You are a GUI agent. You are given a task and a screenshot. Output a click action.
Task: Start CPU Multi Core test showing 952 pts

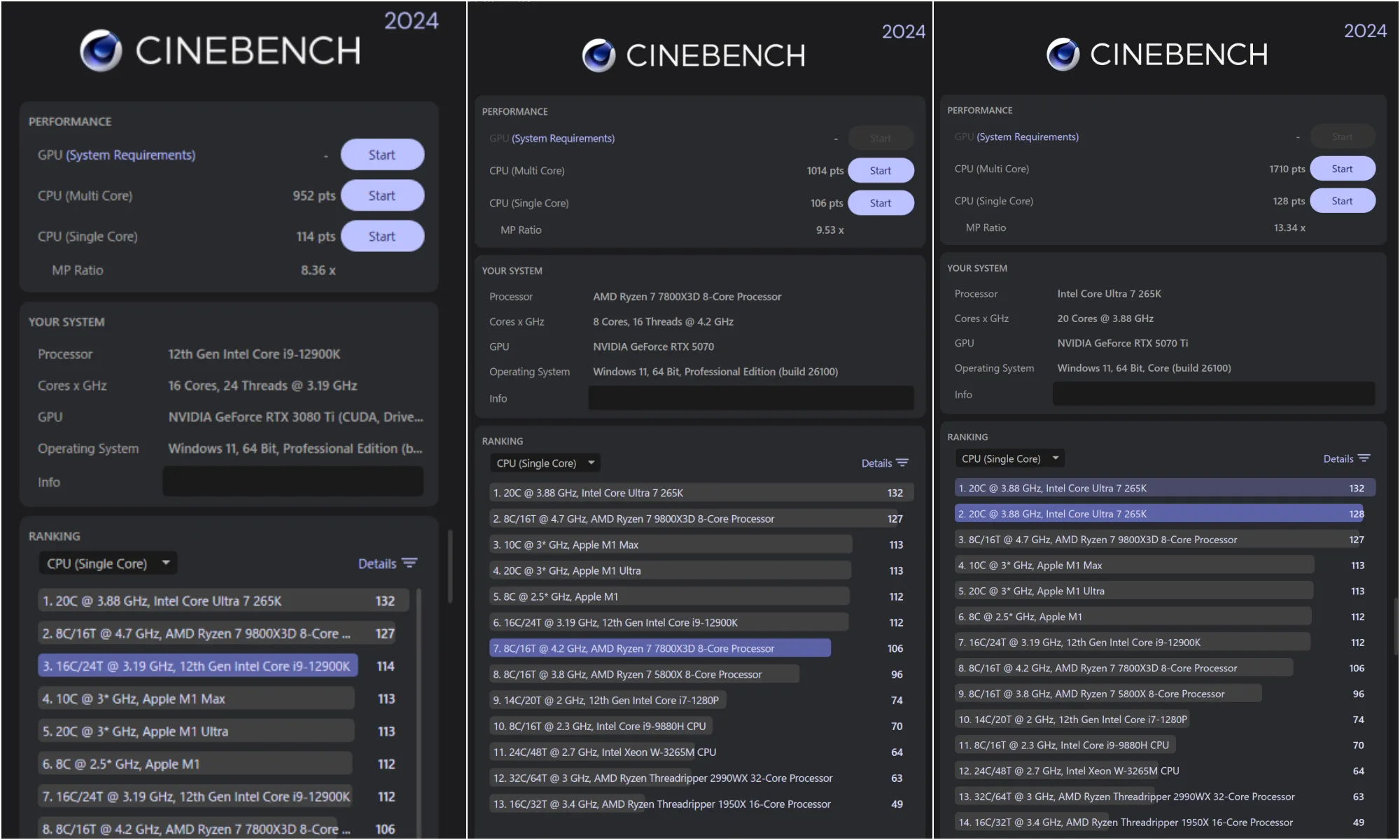tap(382, 195)
